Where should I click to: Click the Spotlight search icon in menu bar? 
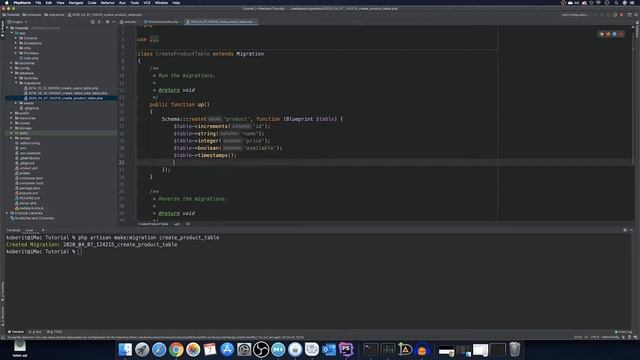(616, 2)
